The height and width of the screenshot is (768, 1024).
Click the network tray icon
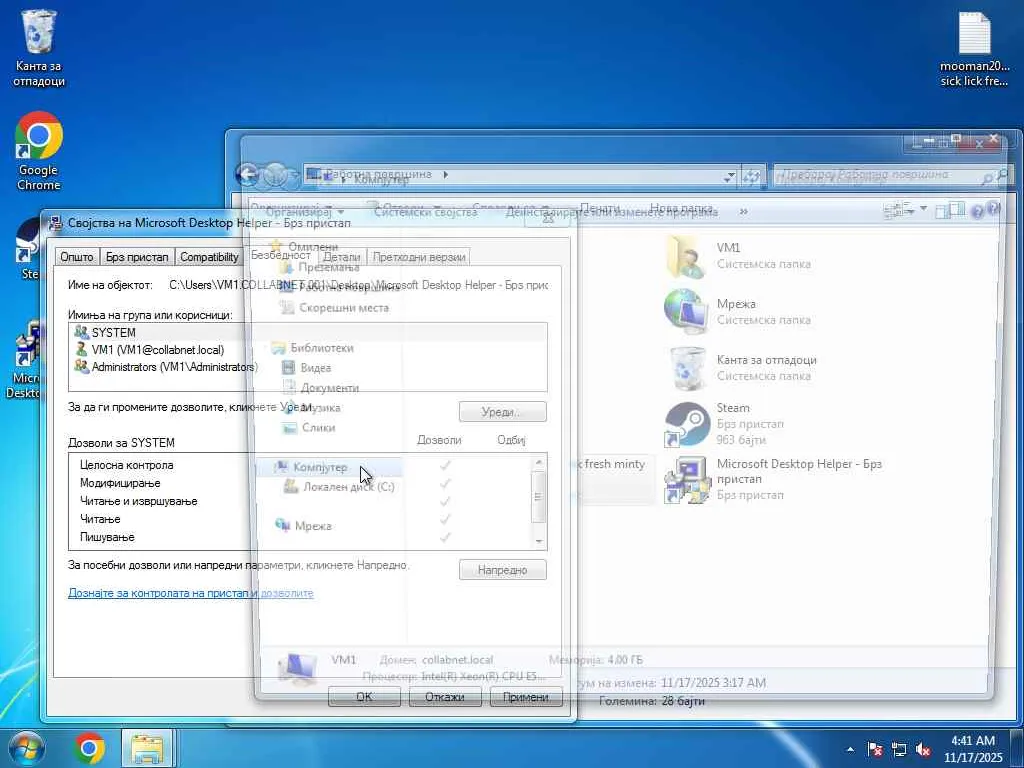899,749
